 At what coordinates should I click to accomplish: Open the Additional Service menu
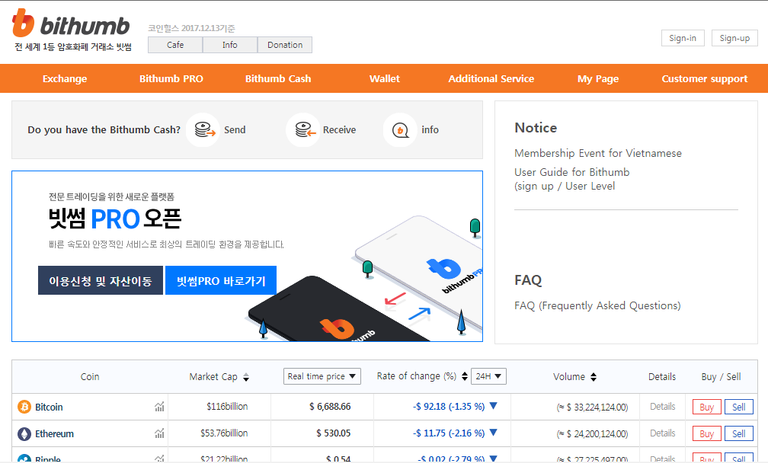click(491, 78)
